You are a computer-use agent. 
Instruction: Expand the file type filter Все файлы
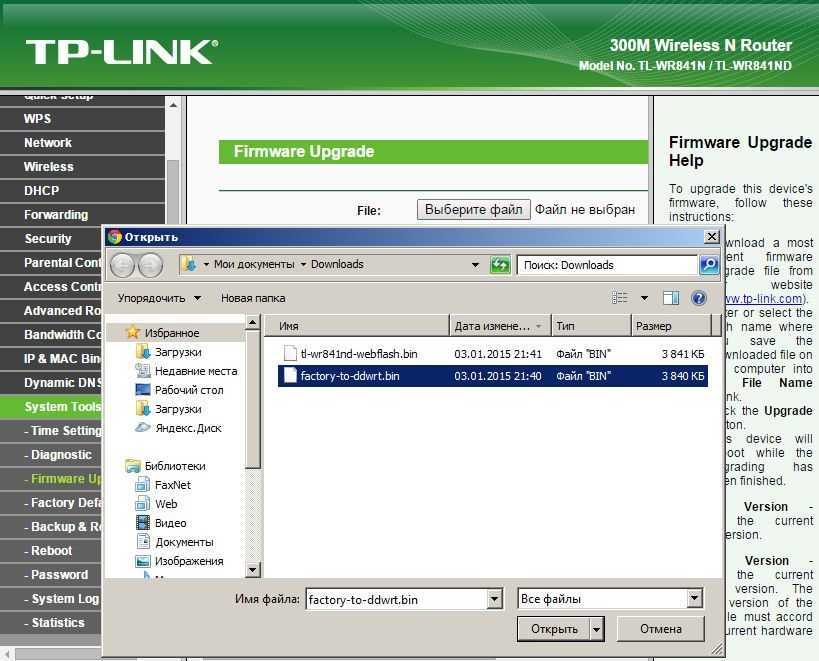695,599
